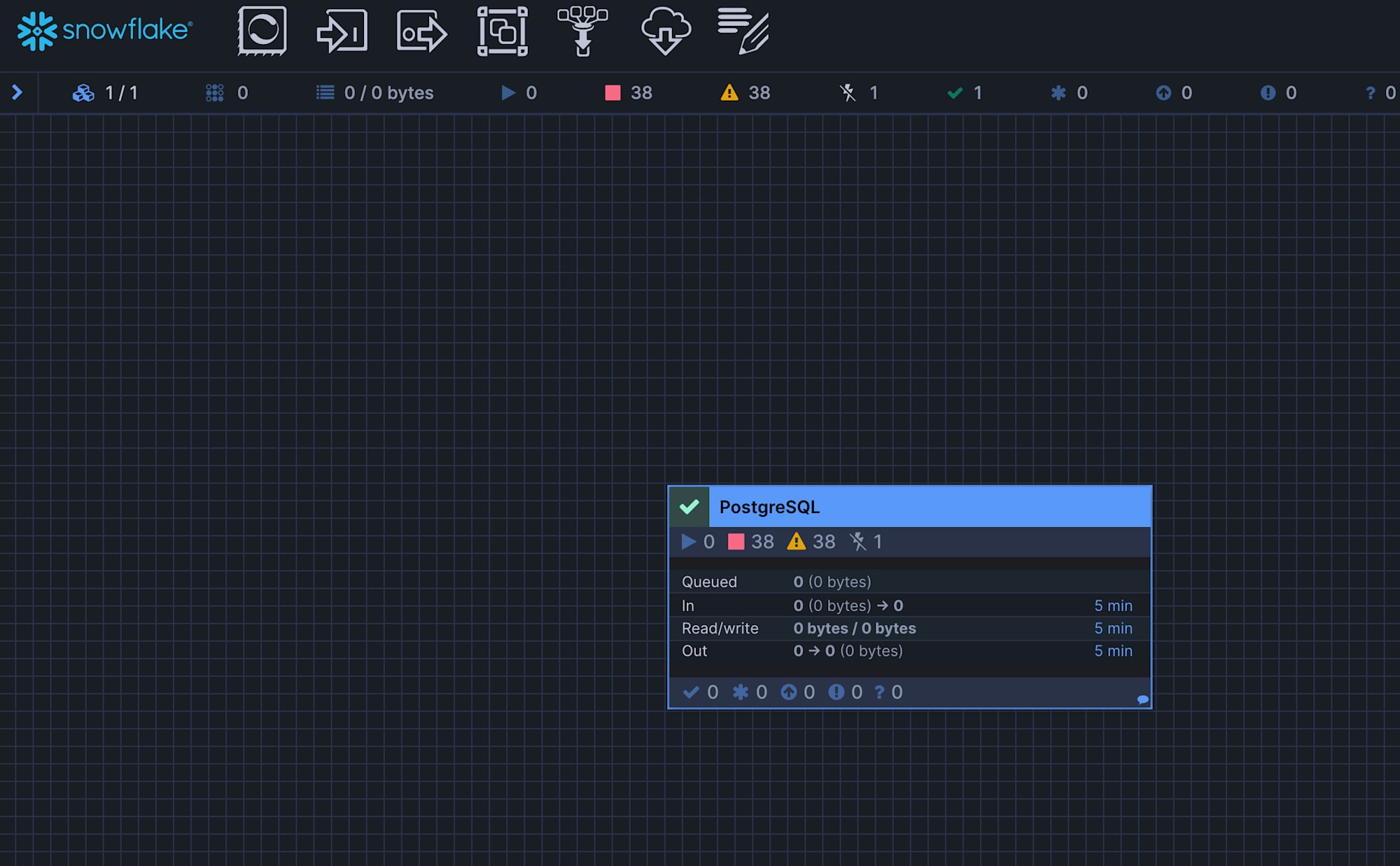This screenshot has width=1400, height=866.
Task: Click the Out row's 5 min value
Action: (x=1113, y=650)
